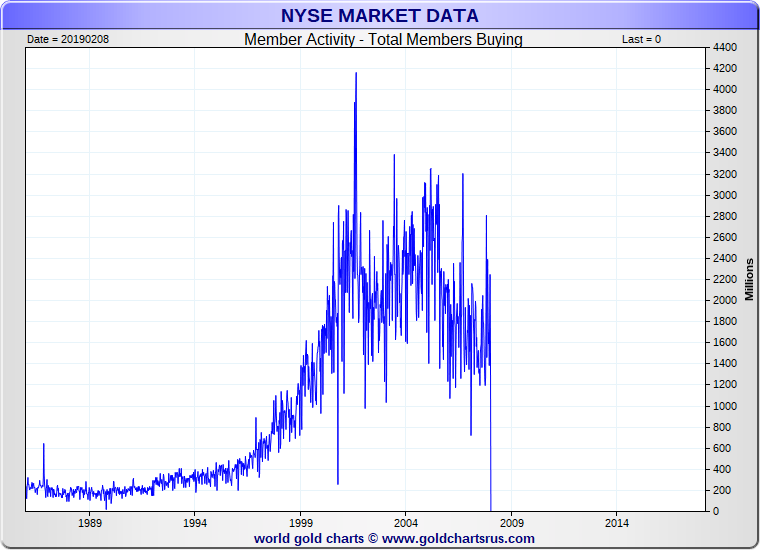
Task: Click the Millions axis unit label
Action: pyautogui.click(x=749, y=280)
